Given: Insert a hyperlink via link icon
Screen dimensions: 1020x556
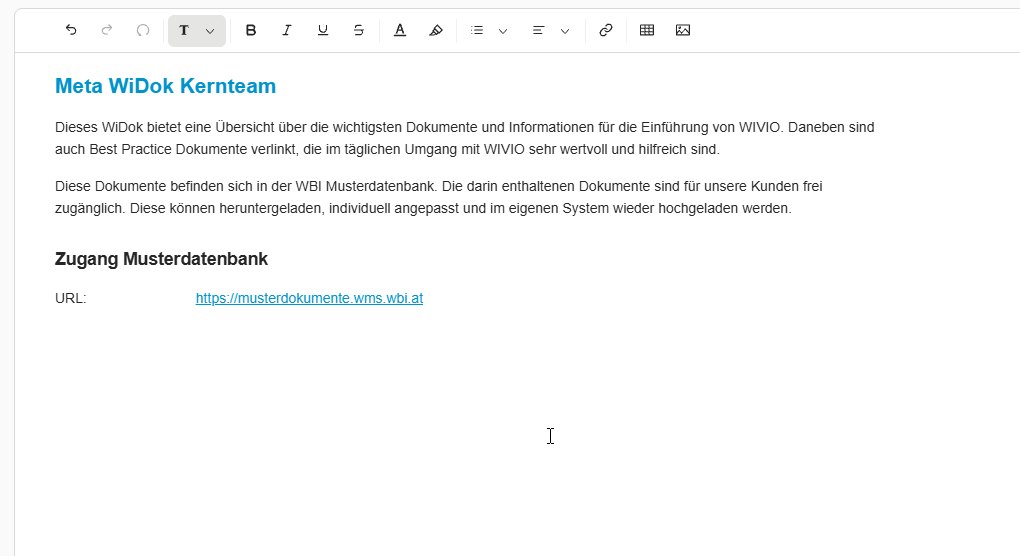Looking at the screenshot, I should (x=606, y=30).
